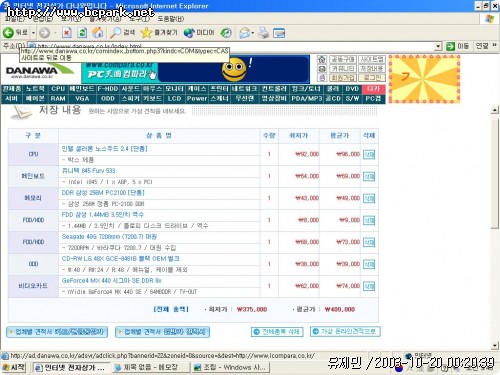This screenshot has height=375, width=500.
Task: Select the CPU category tab
Action: (x=58, y=89)
